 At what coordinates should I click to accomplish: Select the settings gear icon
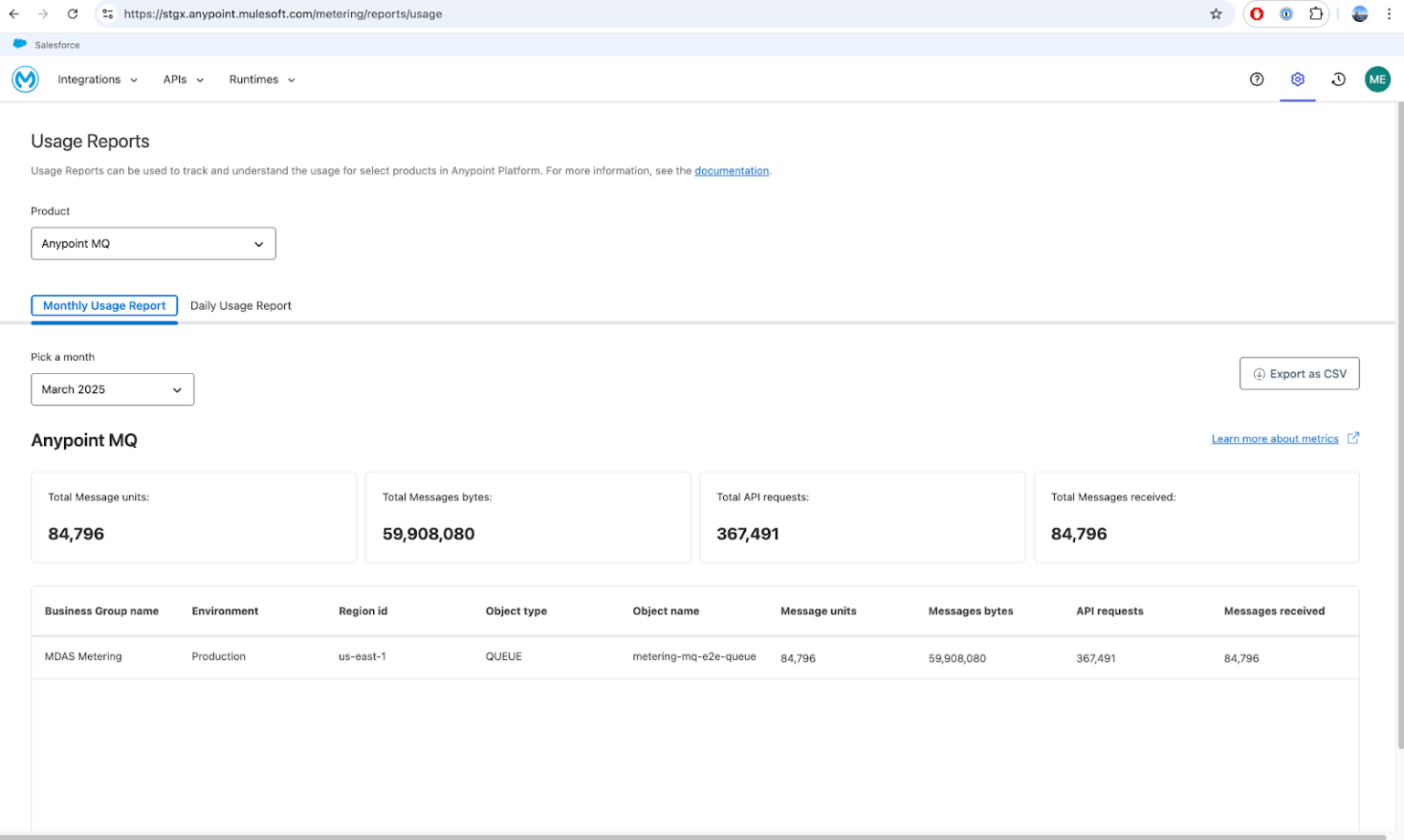coord(1297,80)
